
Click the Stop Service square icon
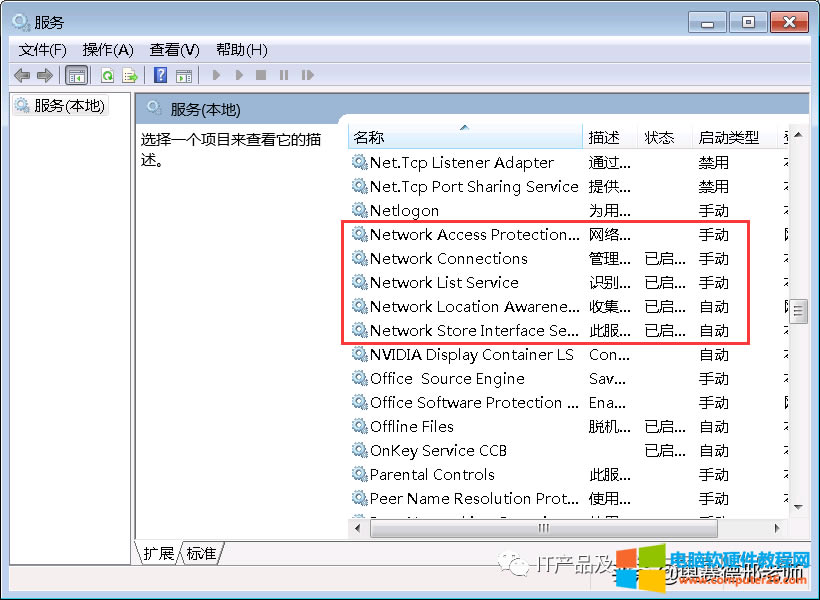coord(261,75)
